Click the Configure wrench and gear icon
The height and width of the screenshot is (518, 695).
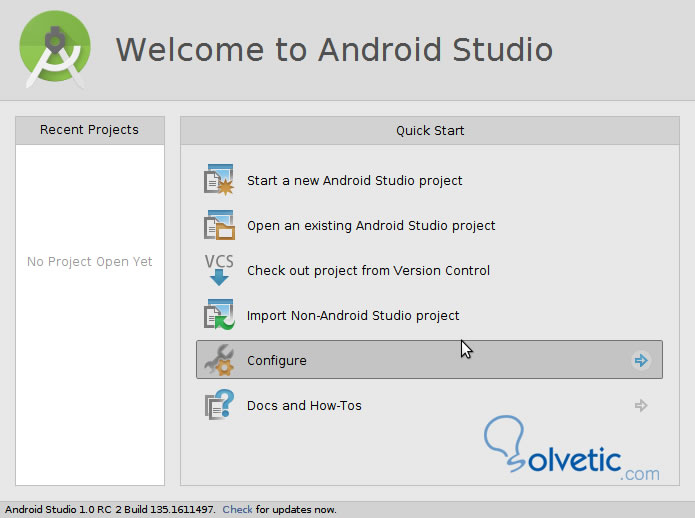click(x=219, y=360)
